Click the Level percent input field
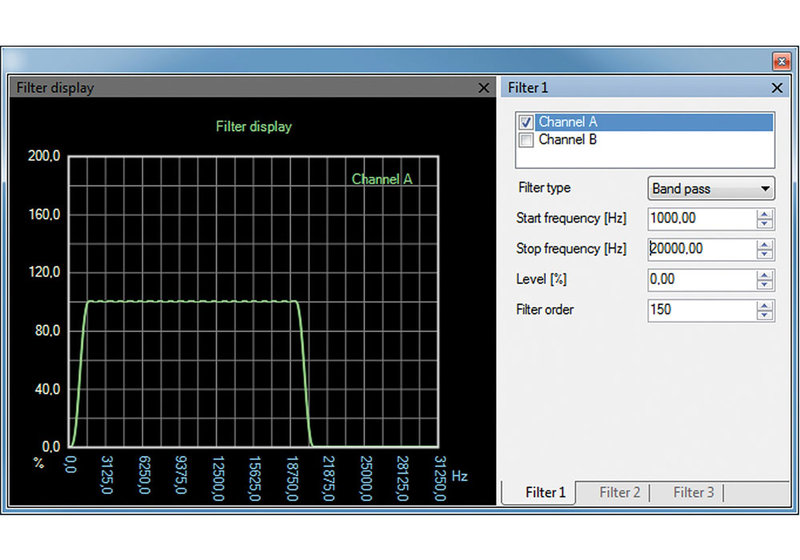The image size is (800, 560). [702, 280]
